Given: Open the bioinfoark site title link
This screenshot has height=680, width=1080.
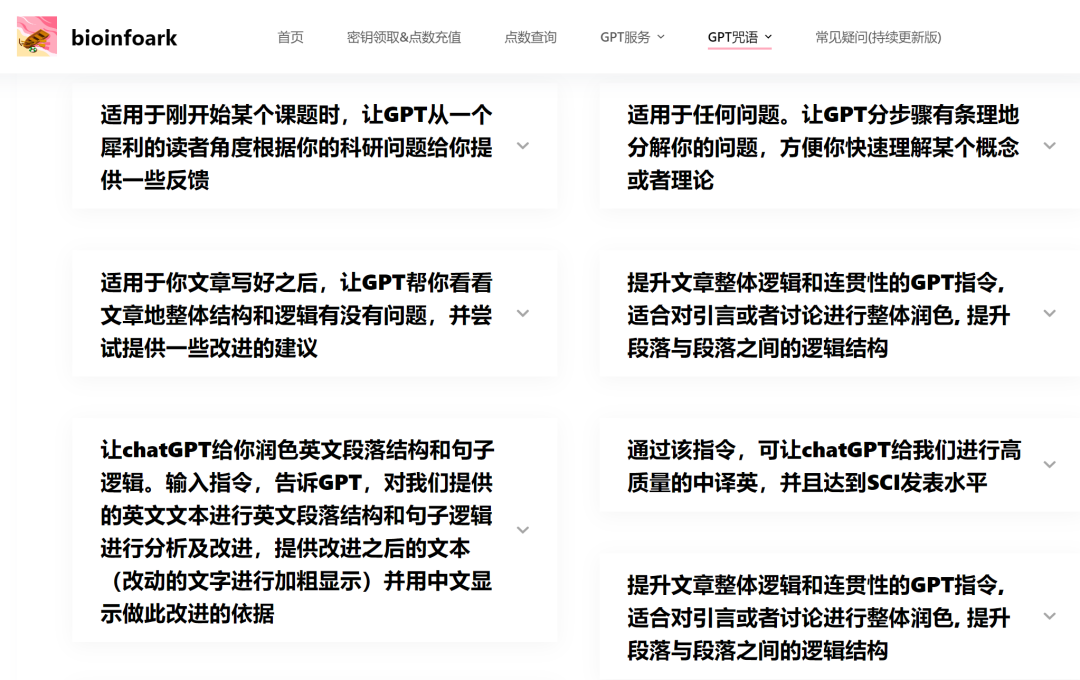Looking at the screenshot, I should coord(124,38).
